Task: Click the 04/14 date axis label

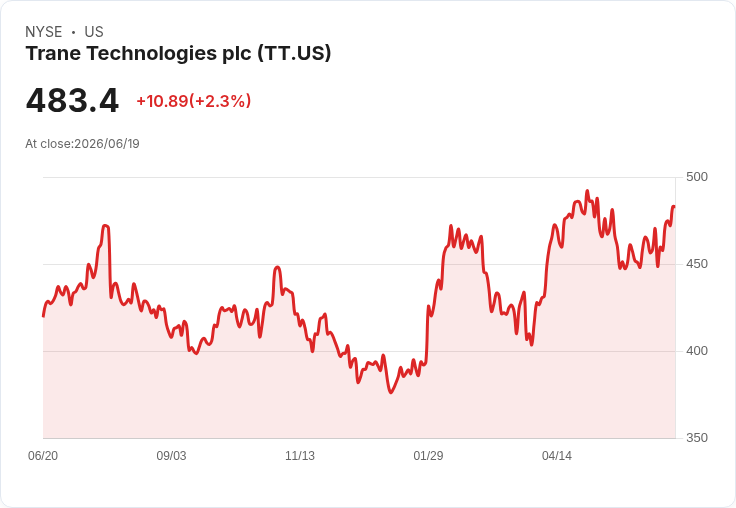Action: [x=557, y=455]
